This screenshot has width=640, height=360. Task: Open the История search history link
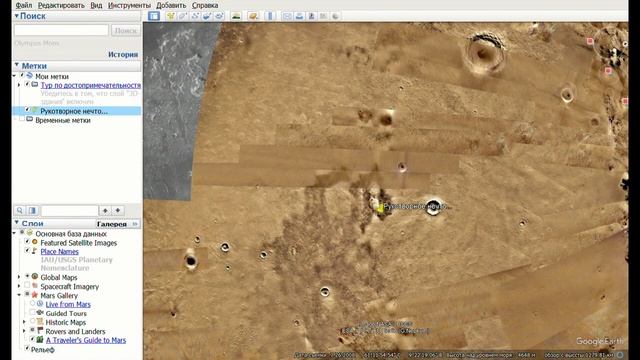(x=123, y=54)
